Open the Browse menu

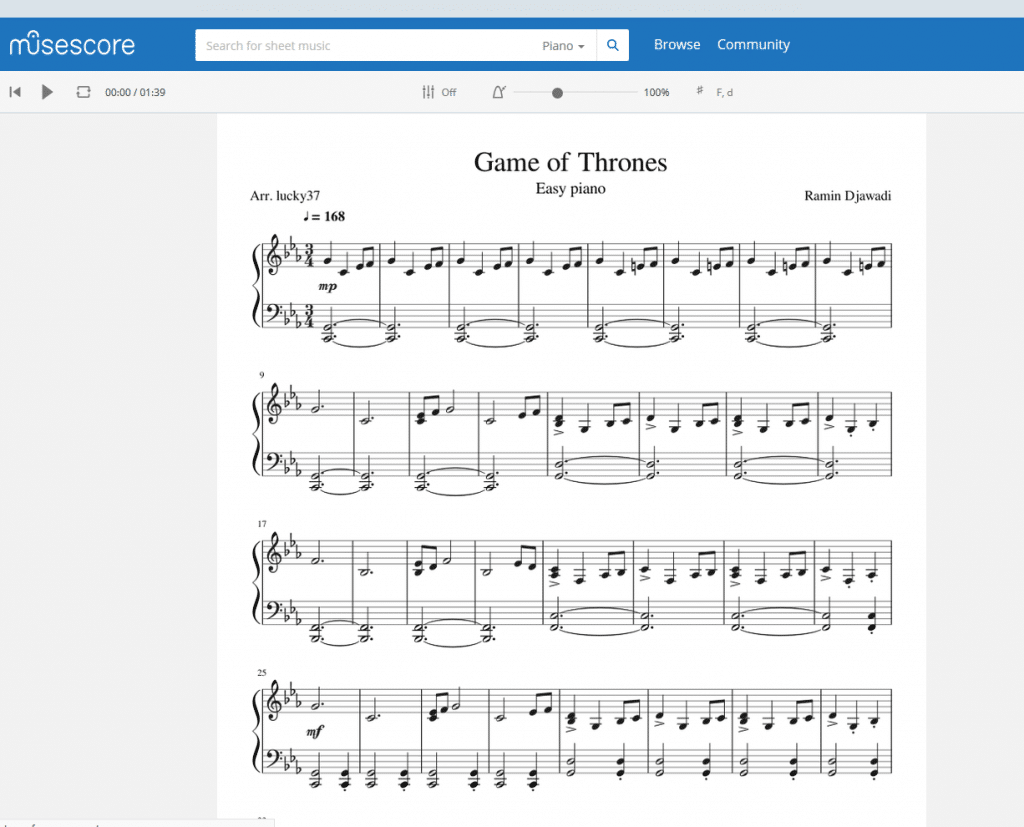[677, 44]
